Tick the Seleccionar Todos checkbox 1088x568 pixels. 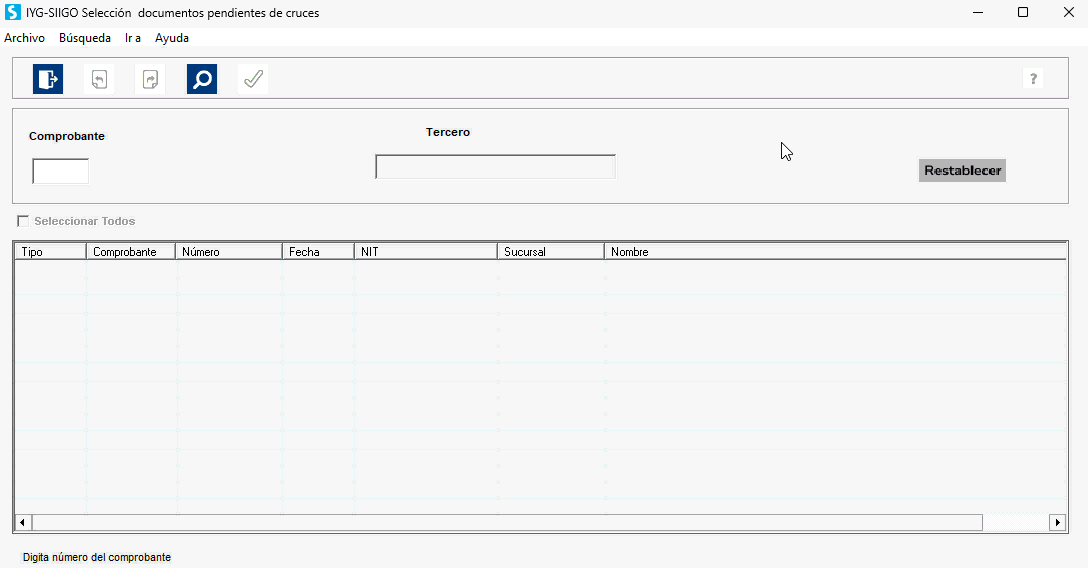[x=23, y=221]
